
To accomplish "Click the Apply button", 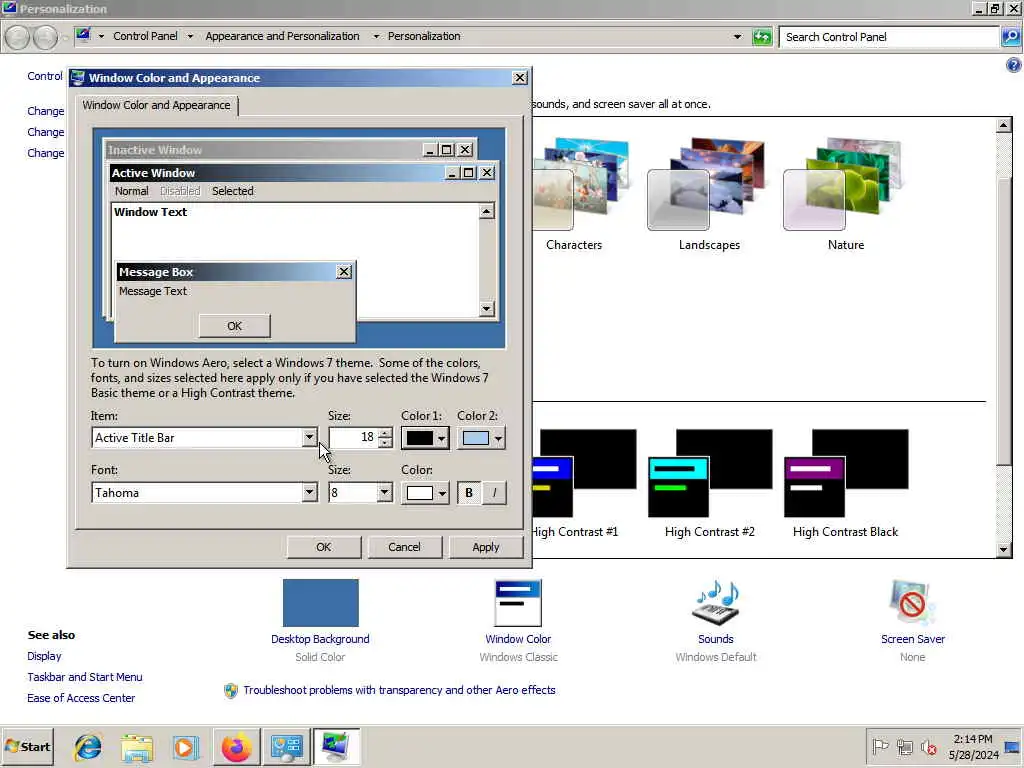I will pyautogui.click(x=485, y=547).
